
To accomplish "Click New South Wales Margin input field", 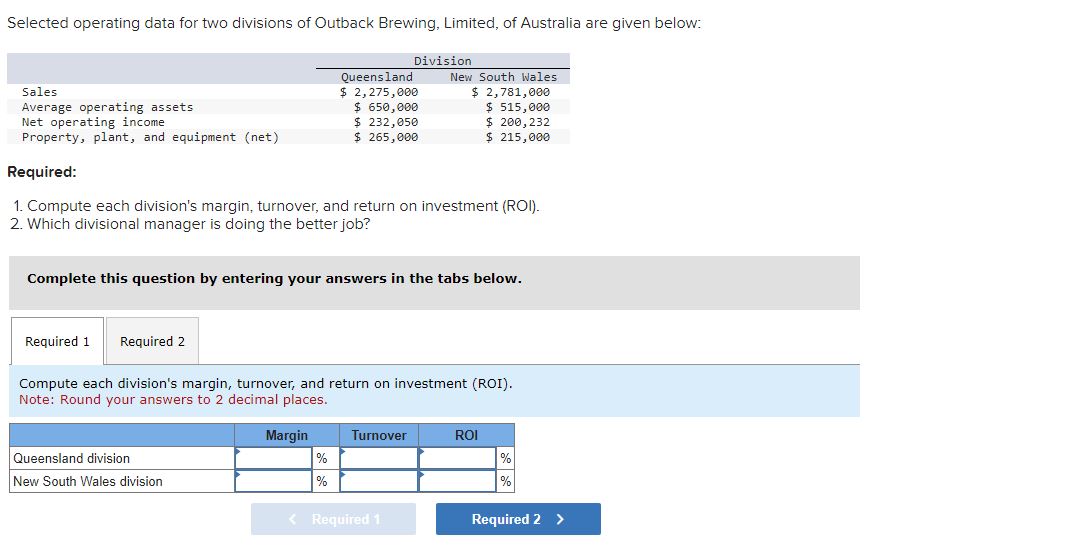I will [x=274, y=481].
